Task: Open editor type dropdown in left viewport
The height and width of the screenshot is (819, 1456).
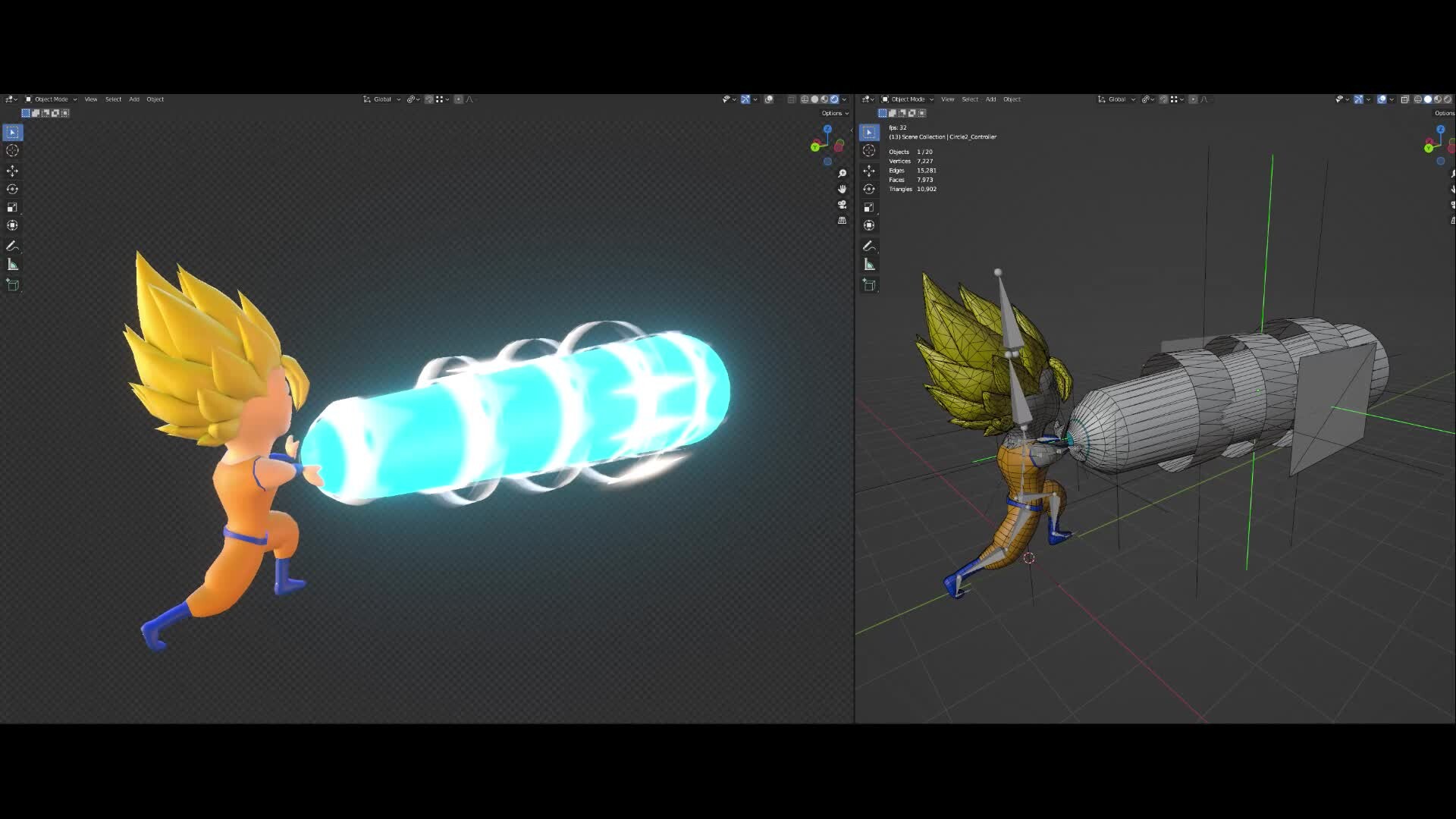Action: (11, 99)
